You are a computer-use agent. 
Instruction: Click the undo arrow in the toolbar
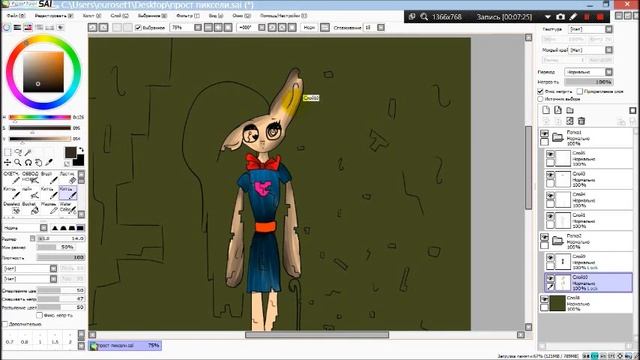pyautogui.click(x=93, y=27)
